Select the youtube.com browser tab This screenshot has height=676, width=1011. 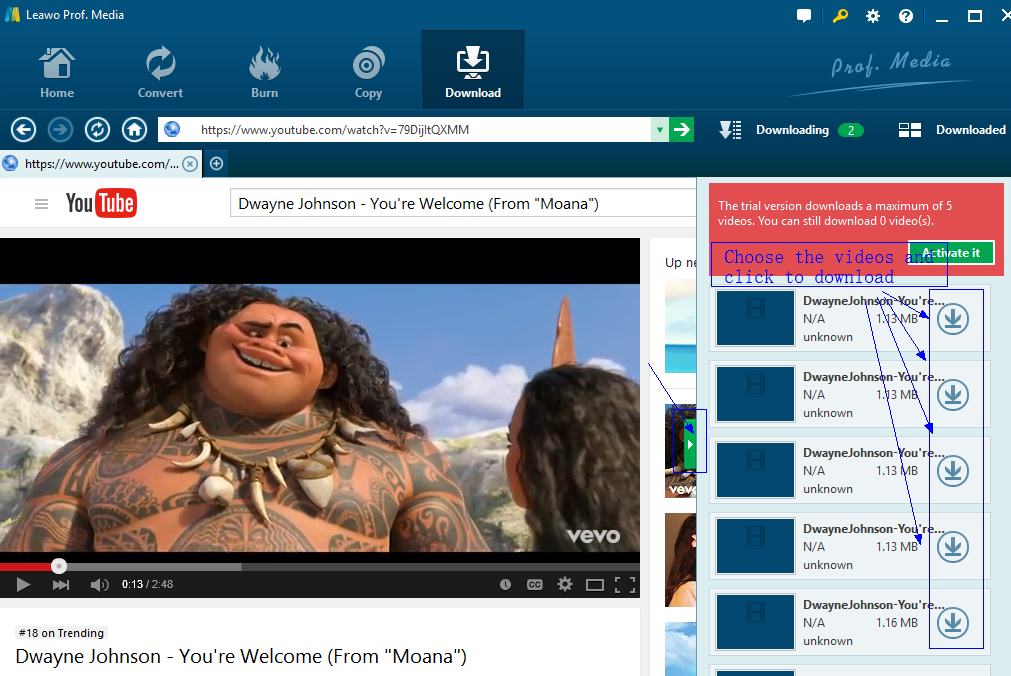coord(100,164)
